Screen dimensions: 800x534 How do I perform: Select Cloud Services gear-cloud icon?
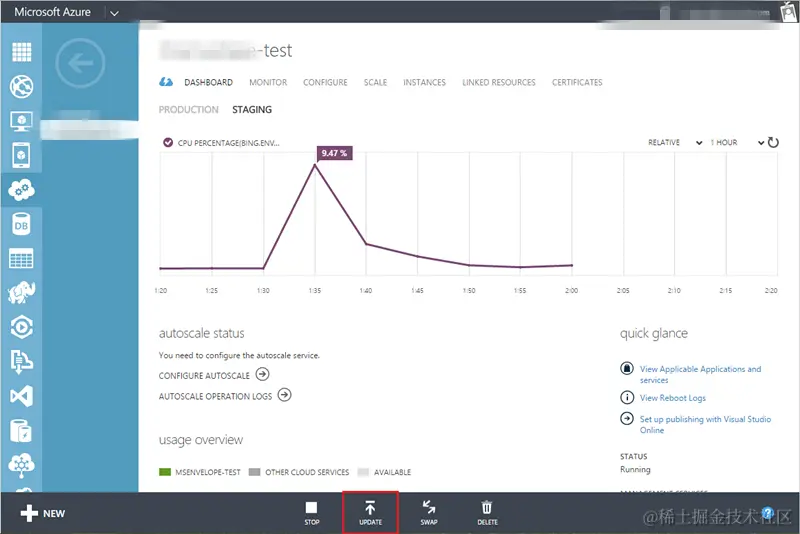click(x=21, y=190)
